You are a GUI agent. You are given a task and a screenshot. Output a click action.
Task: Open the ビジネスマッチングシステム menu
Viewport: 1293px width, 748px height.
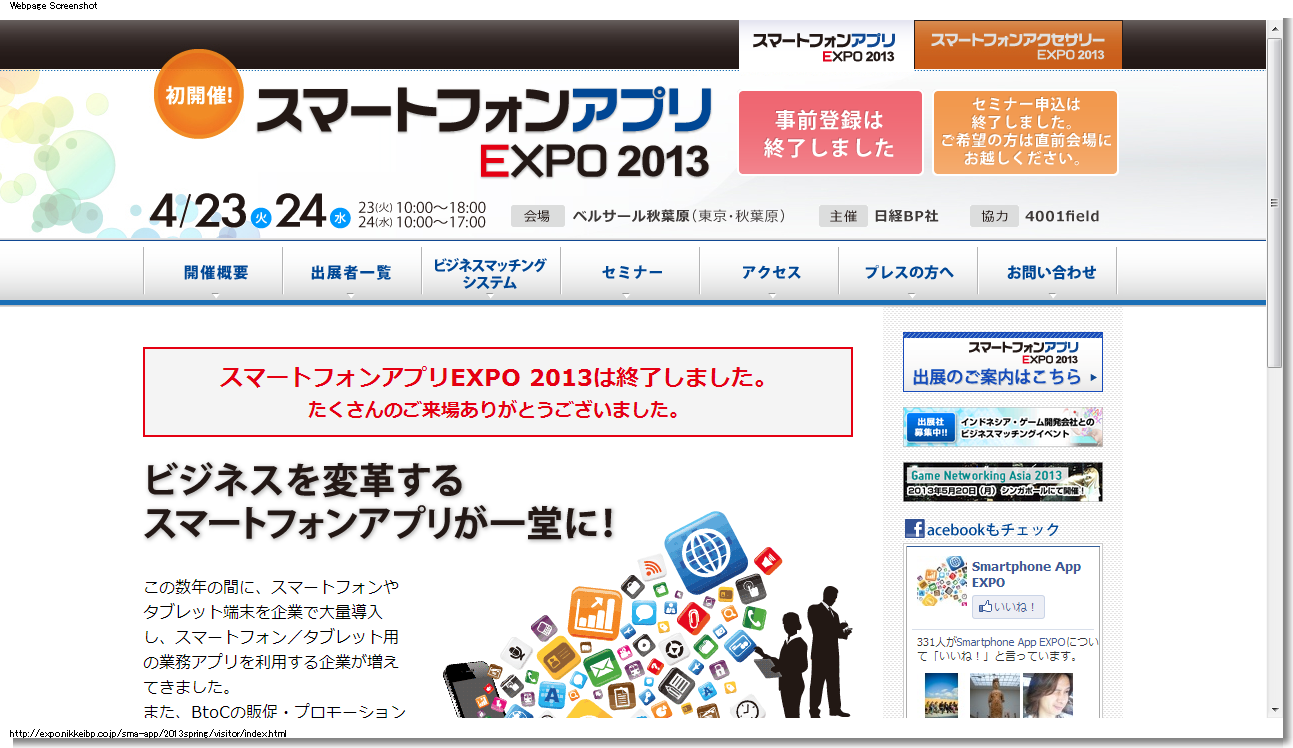click(x=490, y=273)
